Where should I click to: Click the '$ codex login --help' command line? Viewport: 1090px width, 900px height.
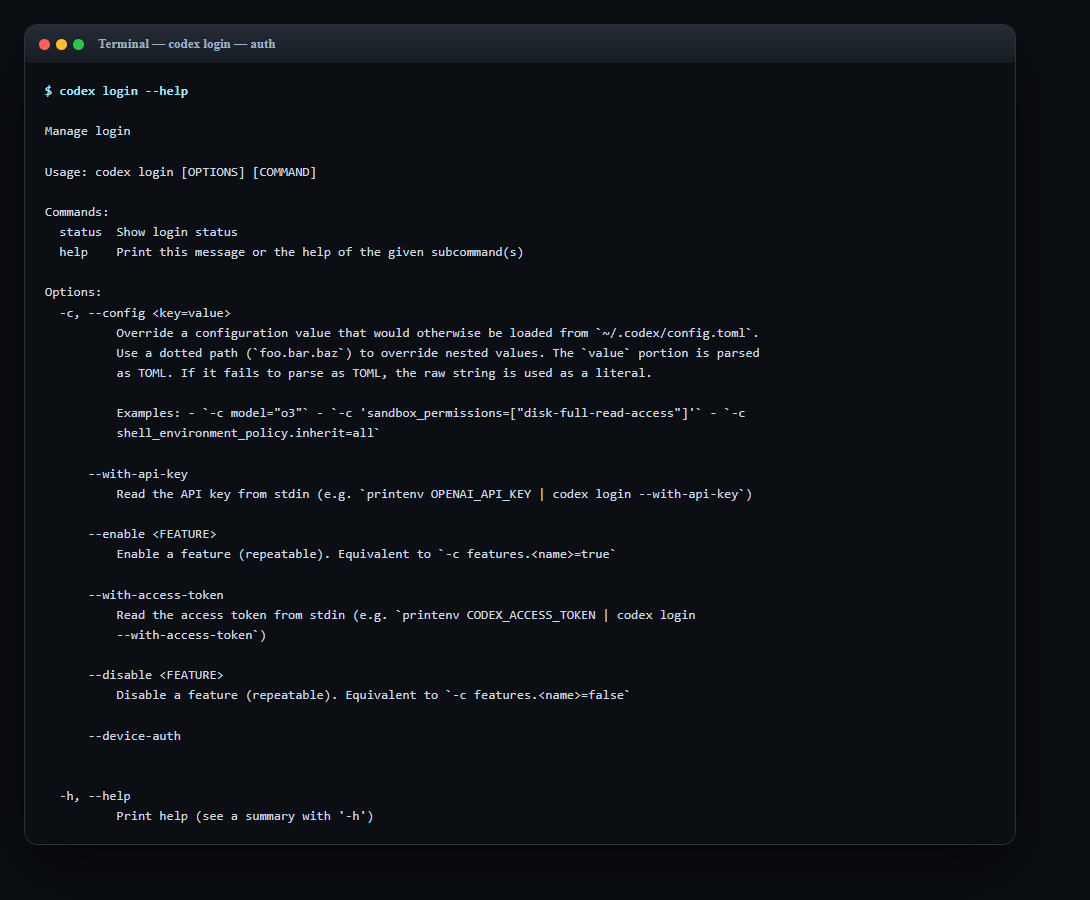tap(116, 91)
